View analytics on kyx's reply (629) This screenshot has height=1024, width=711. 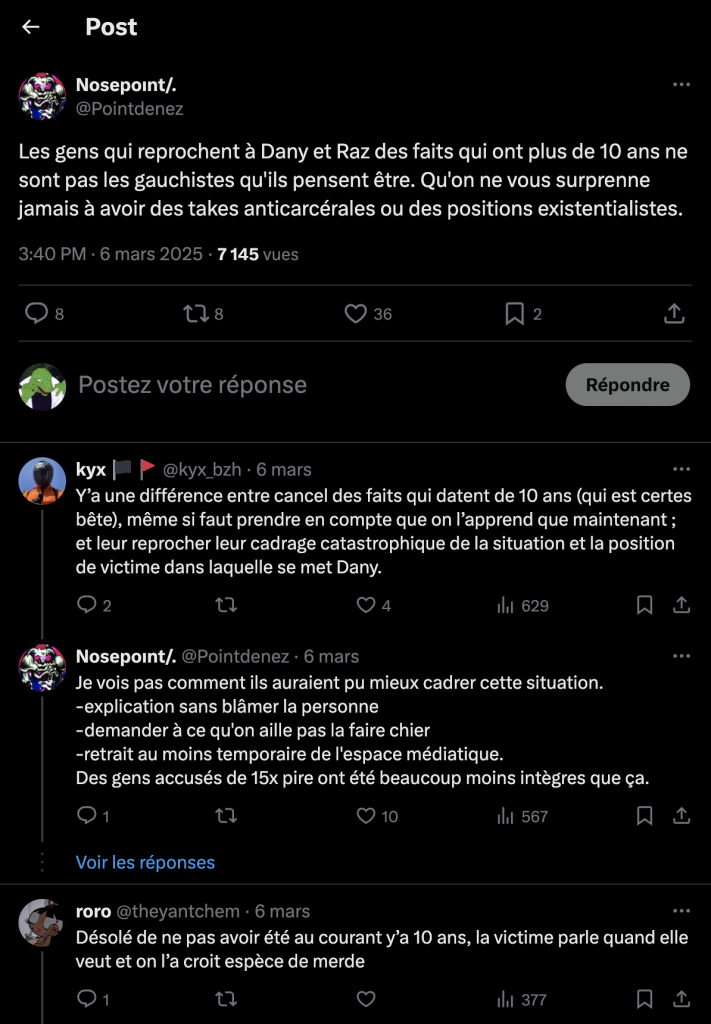(x=506, y=605)
